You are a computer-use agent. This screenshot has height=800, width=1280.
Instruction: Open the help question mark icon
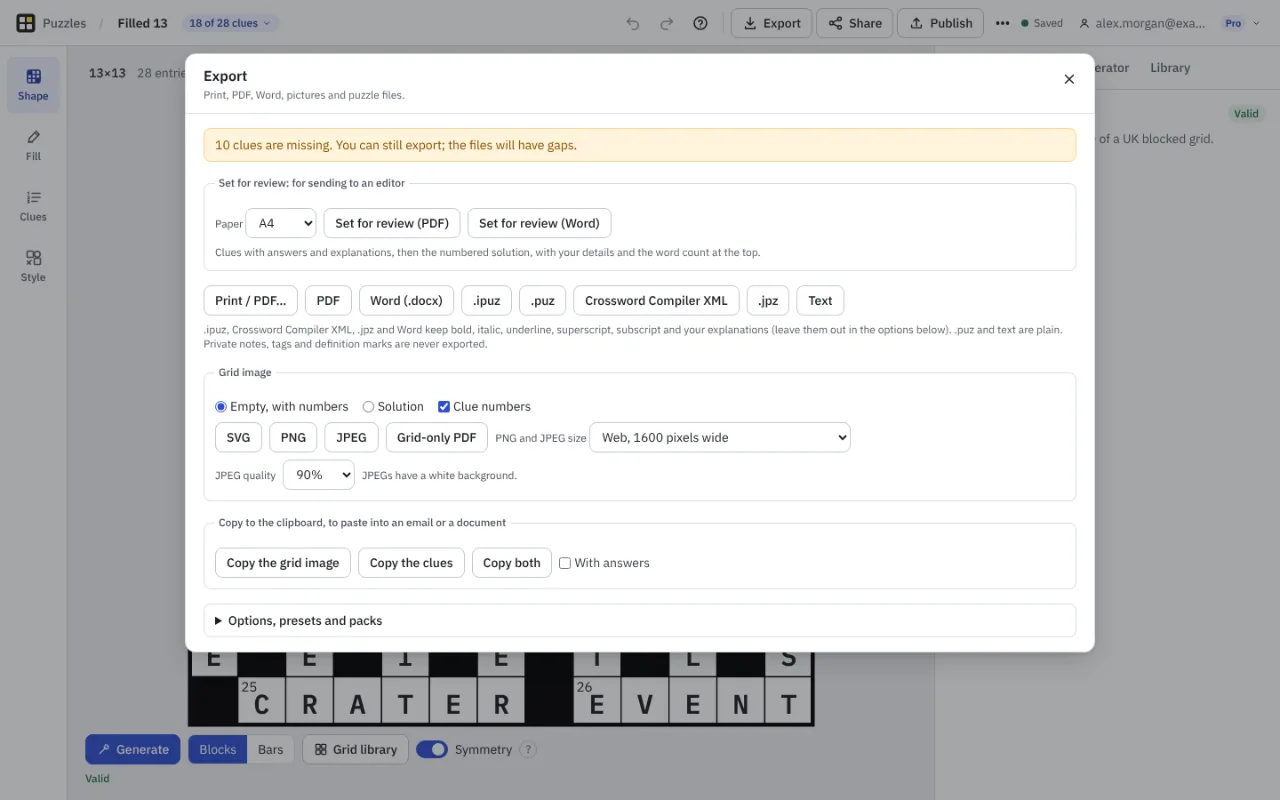pyautogui.click(x=700, y=23)
